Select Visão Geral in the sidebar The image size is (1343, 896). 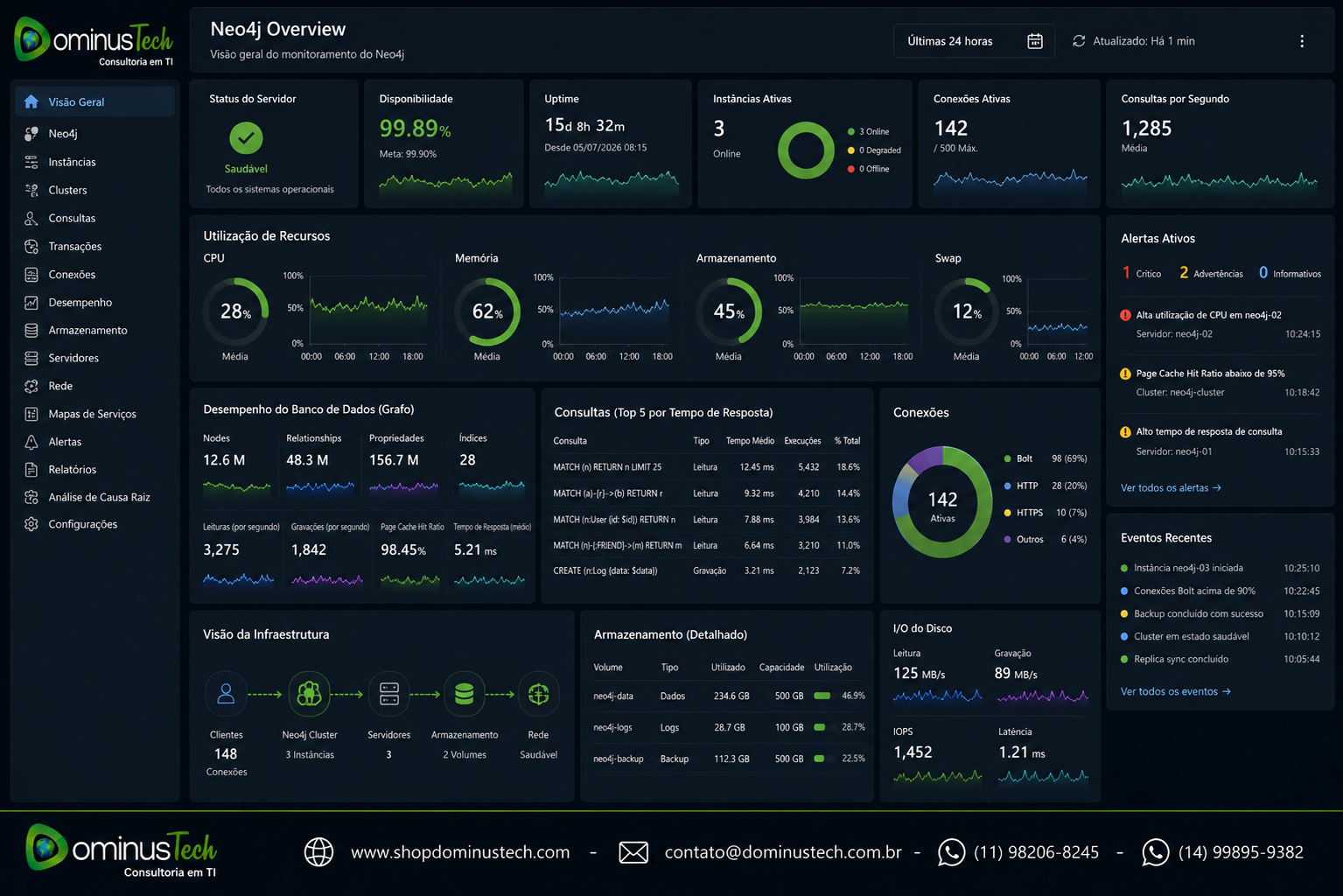(94, 101)
